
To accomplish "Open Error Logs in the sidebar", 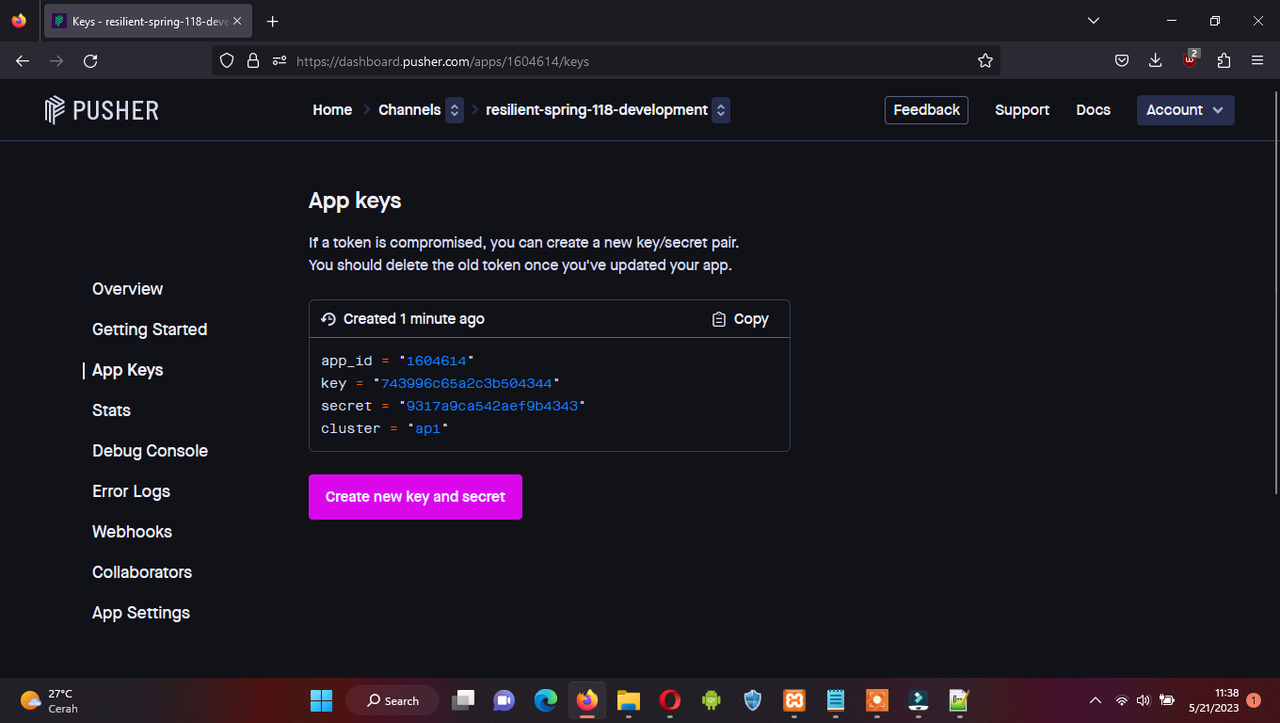I will coord(131,491).
